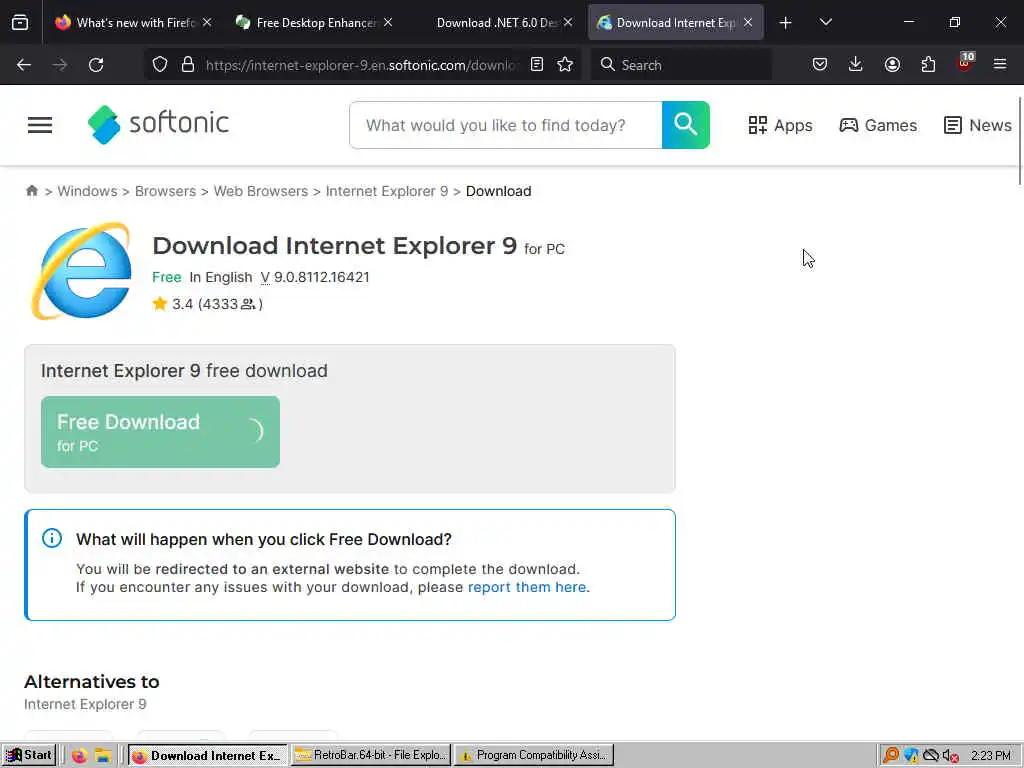Open the Firefox downloads panel
This screenshot has width=1024, height=768.
click(856, 65)
